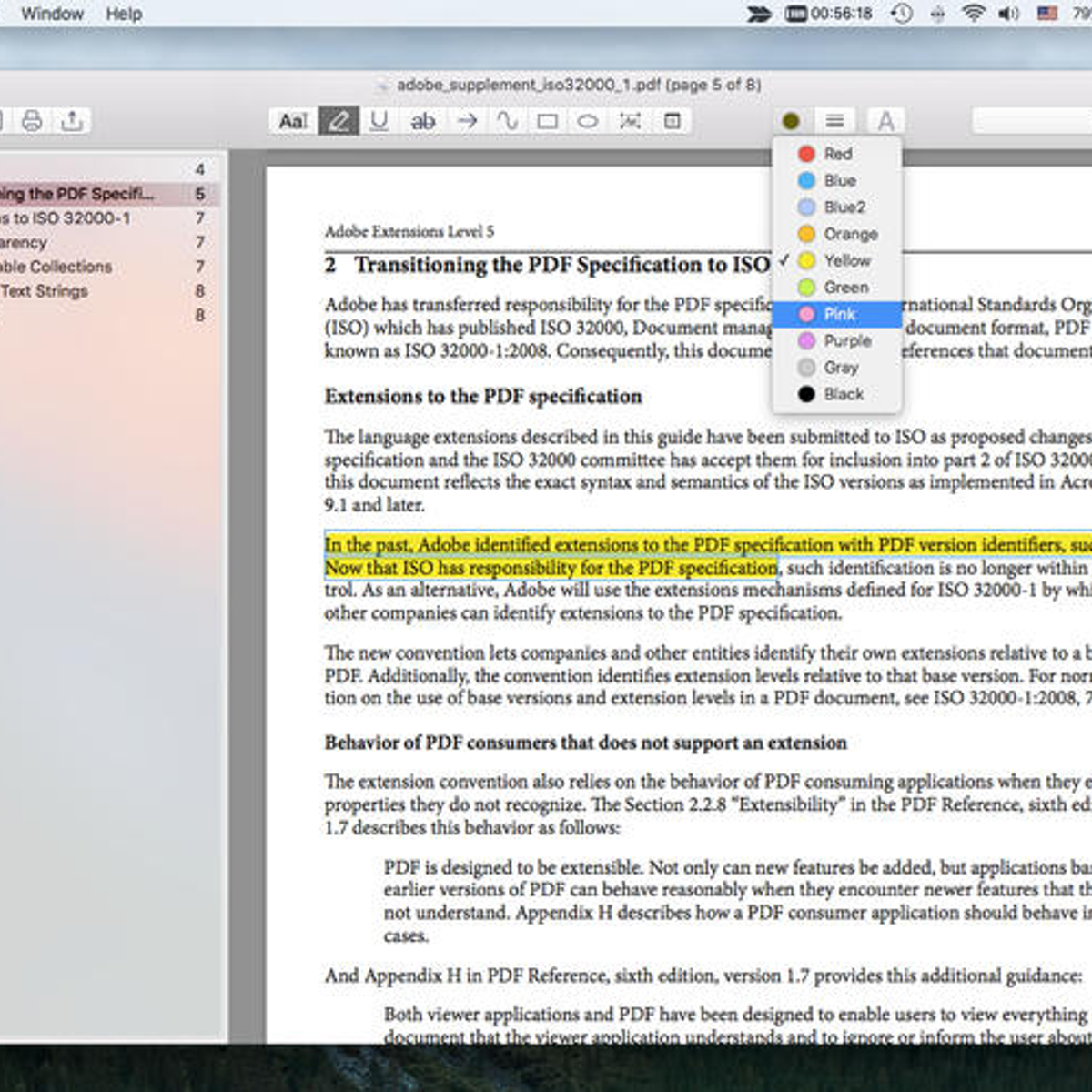Screen dimensions: 1092x1092
Task: Choose Green from the color list
Action: pos(845,288)
